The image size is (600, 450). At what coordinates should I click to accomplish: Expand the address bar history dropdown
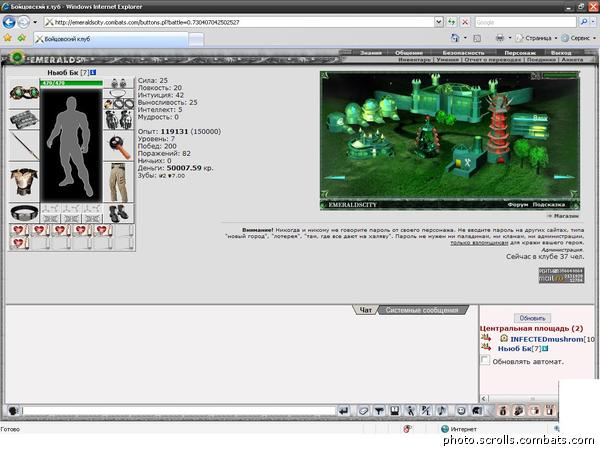point(439,22)
